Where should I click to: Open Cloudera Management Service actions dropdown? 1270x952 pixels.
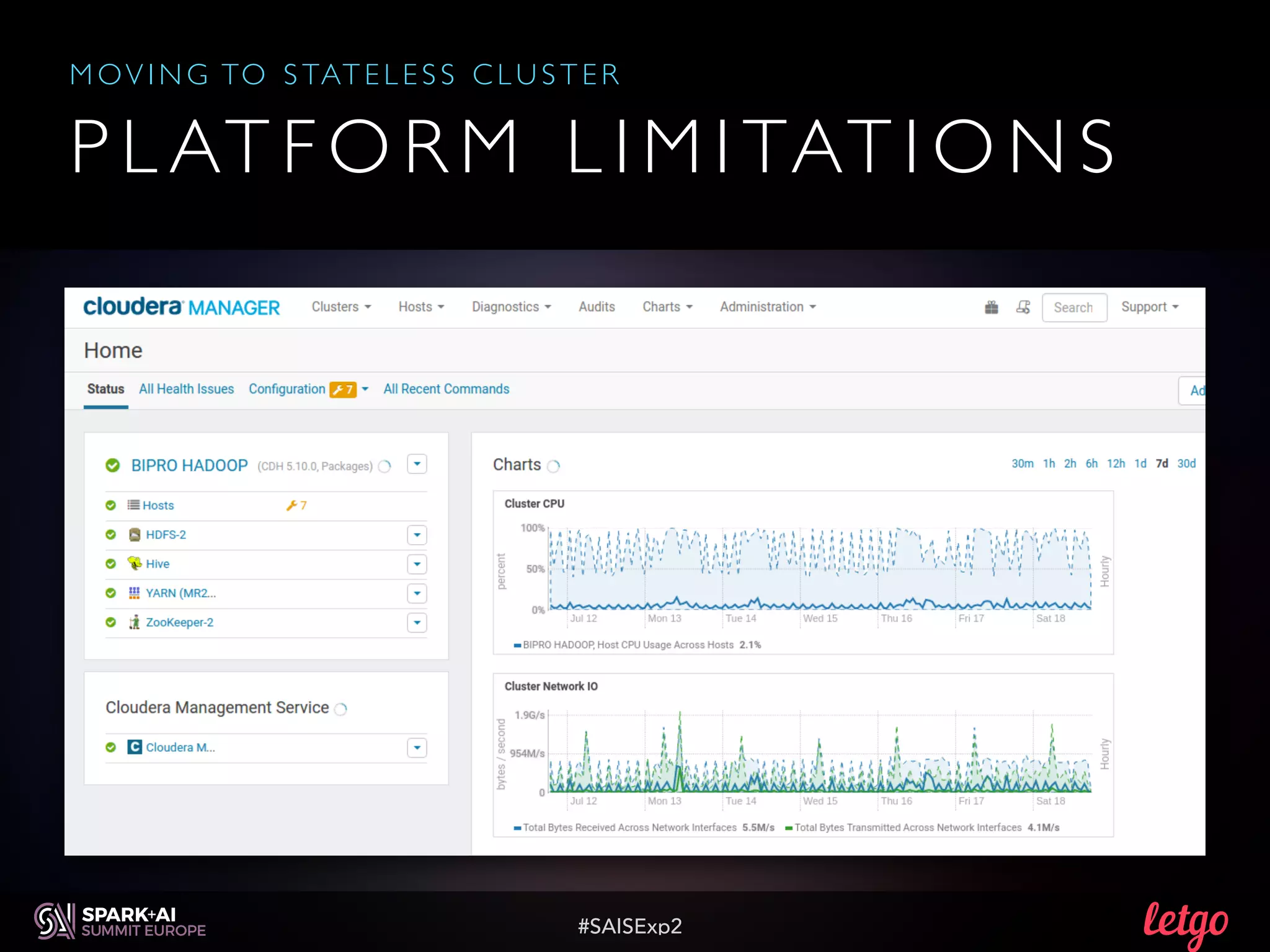(x=417, y=748)
